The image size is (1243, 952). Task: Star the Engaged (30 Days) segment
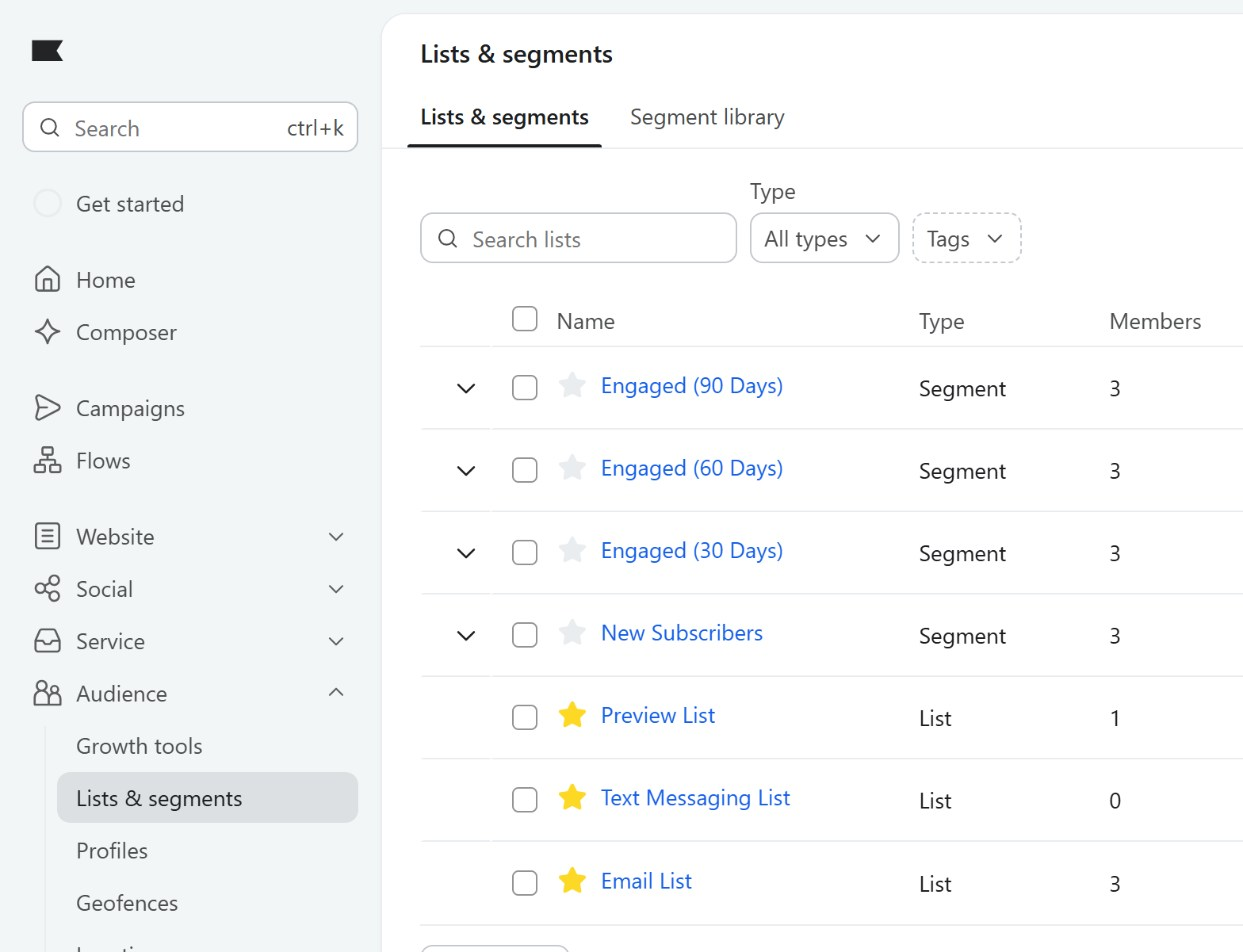pos(572,551)
